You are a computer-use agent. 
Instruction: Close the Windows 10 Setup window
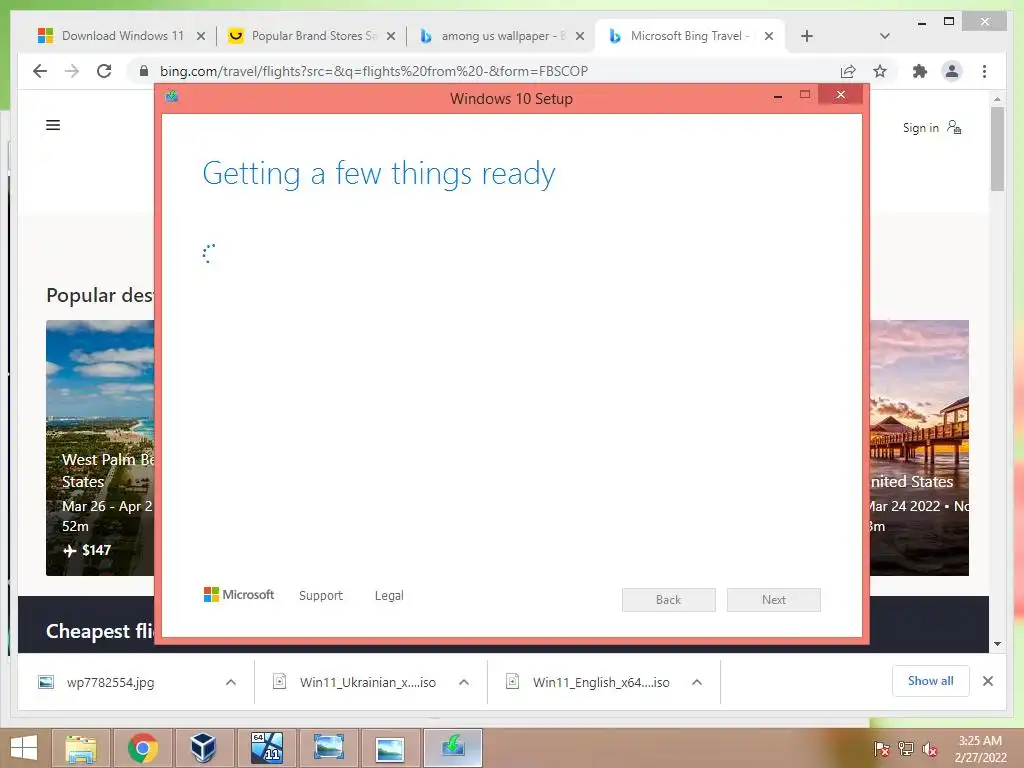[841, 95]
